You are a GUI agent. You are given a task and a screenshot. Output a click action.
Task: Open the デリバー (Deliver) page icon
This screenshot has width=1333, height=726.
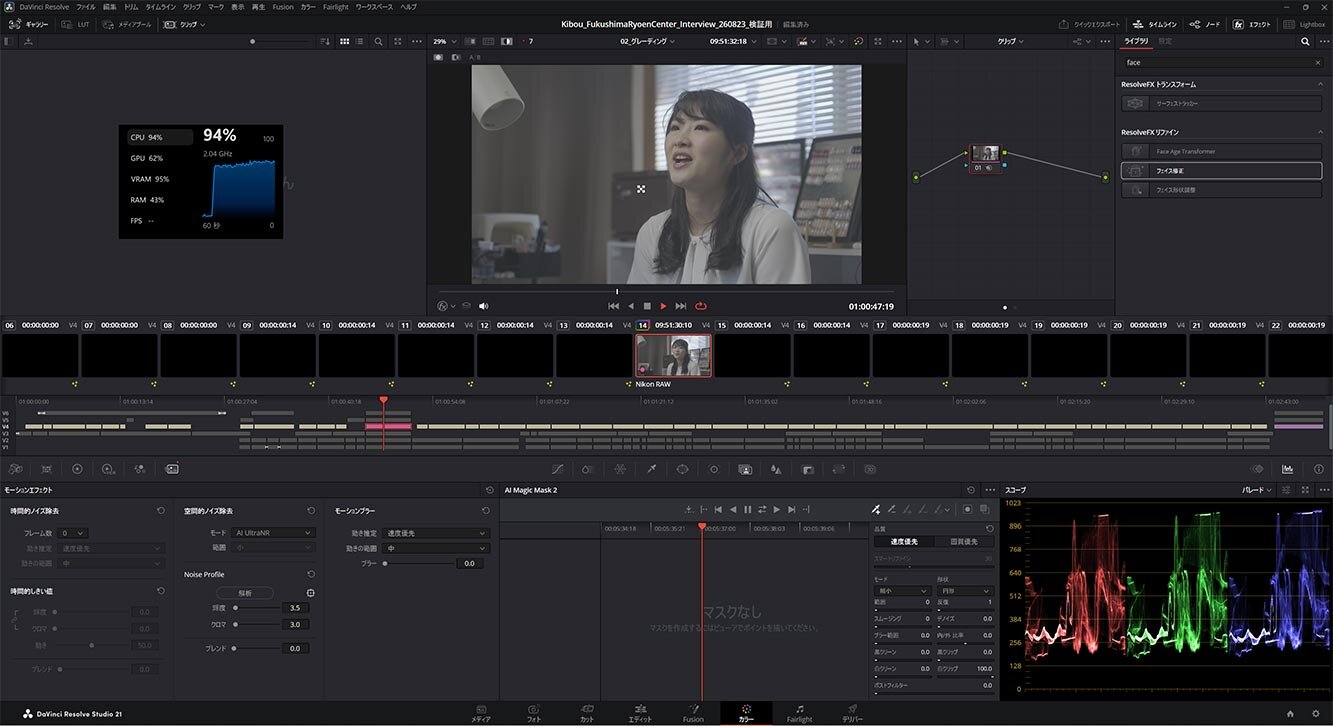tap(852, 713)
